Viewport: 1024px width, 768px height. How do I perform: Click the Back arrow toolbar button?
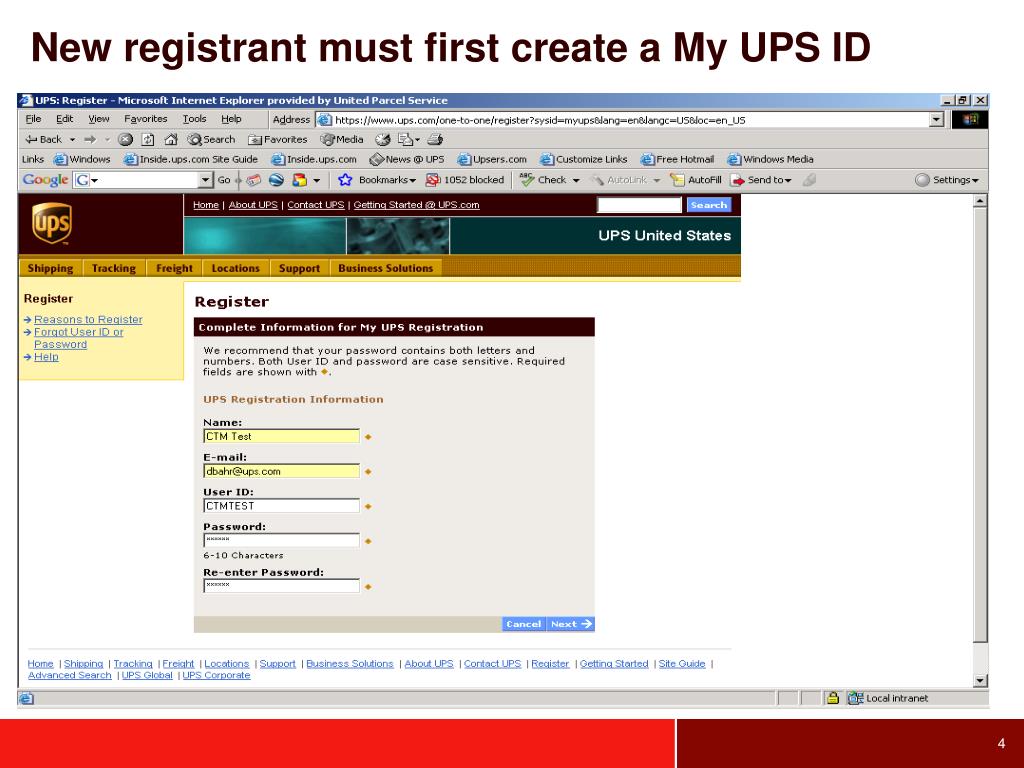tap(43, 139)
